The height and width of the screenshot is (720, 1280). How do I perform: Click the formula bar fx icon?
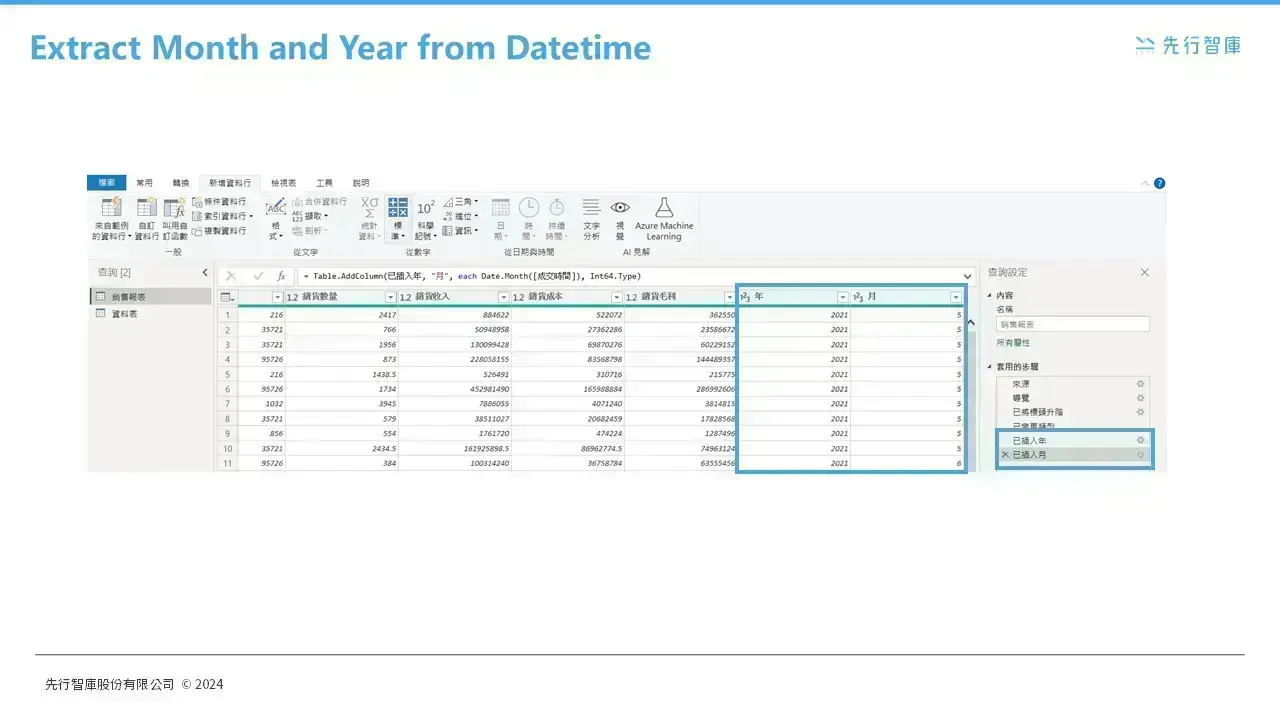[281, 276]
